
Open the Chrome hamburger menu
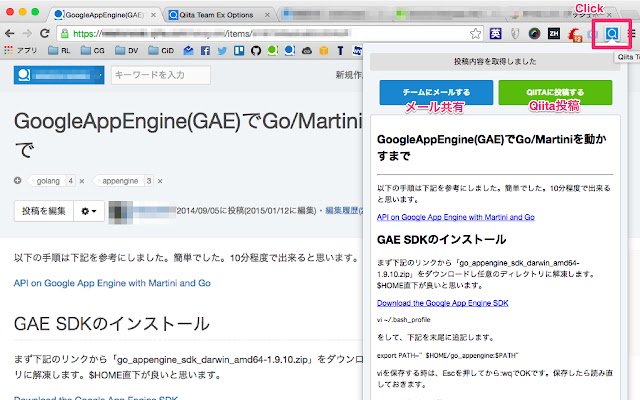point(631,33)
